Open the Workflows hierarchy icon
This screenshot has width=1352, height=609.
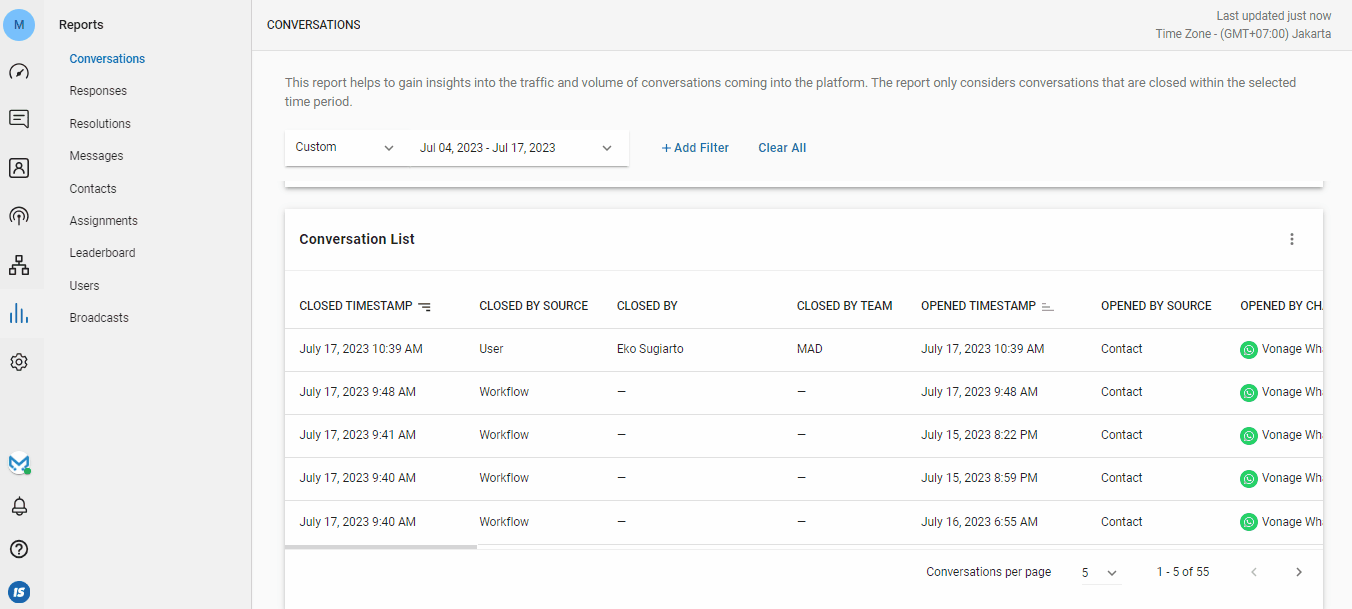(19, 265)
